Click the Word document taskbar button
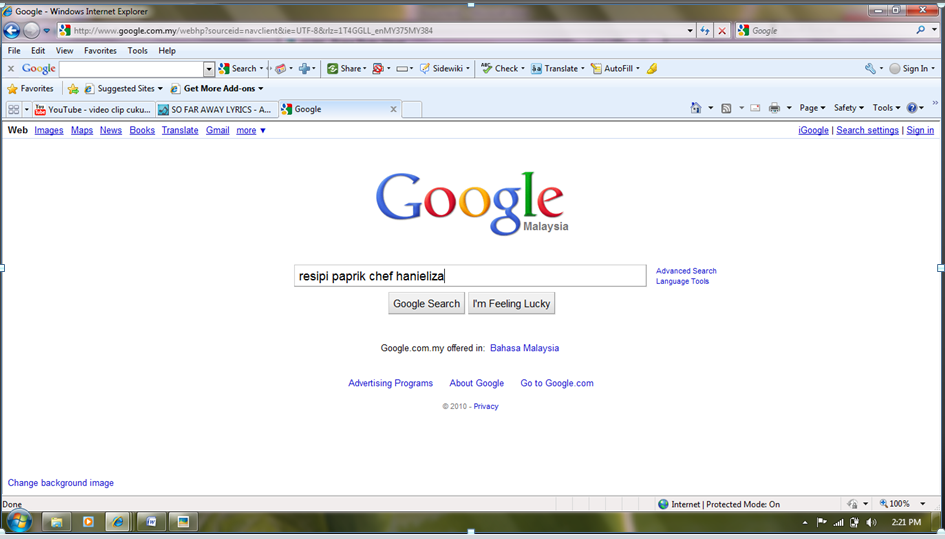This screenshot has width=945, height=539. (x=151, y=522)
